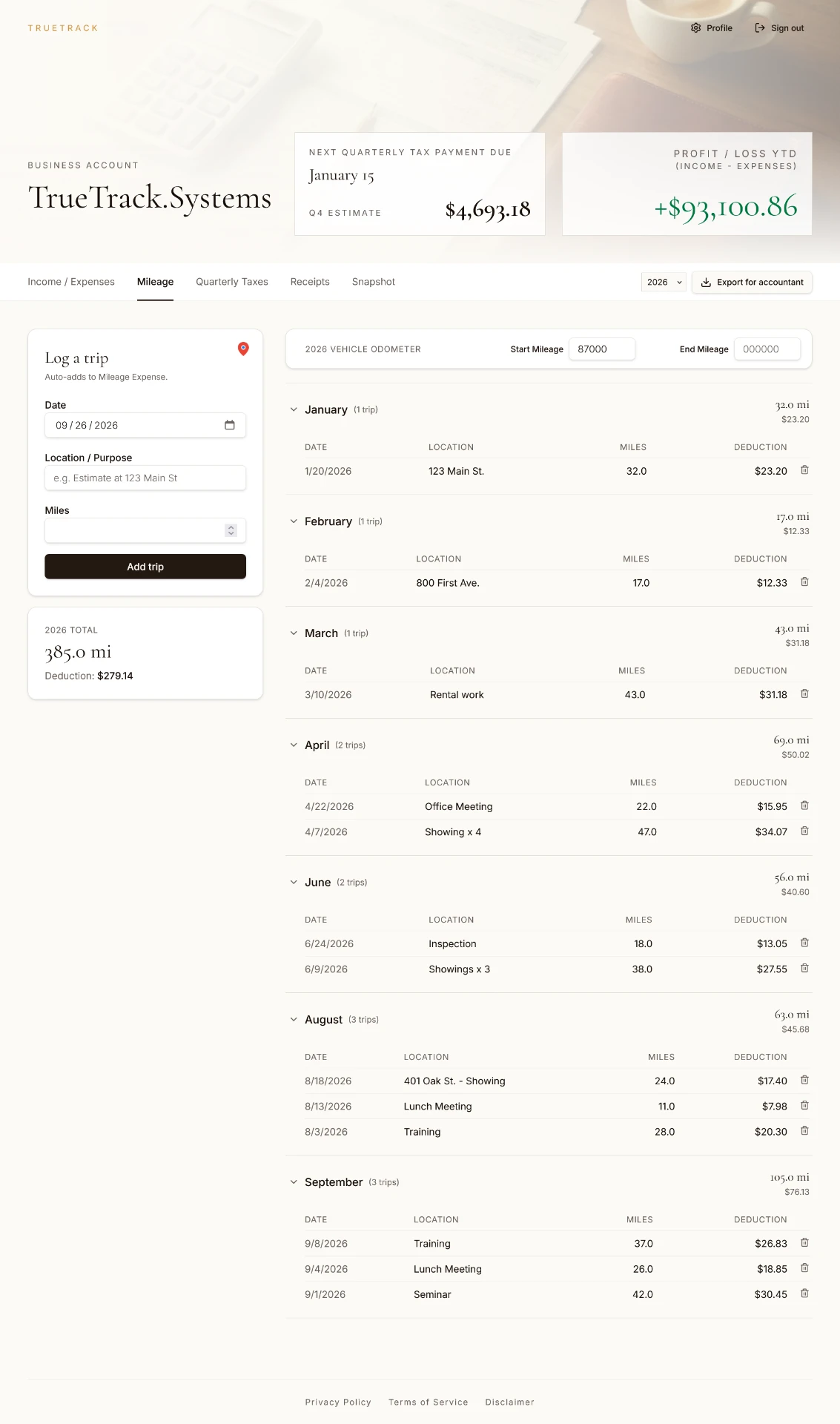This screenshot has width=840, height=1424.
Task: Delete the 8/3/2026 Training trip
Action: point(804,1131)
